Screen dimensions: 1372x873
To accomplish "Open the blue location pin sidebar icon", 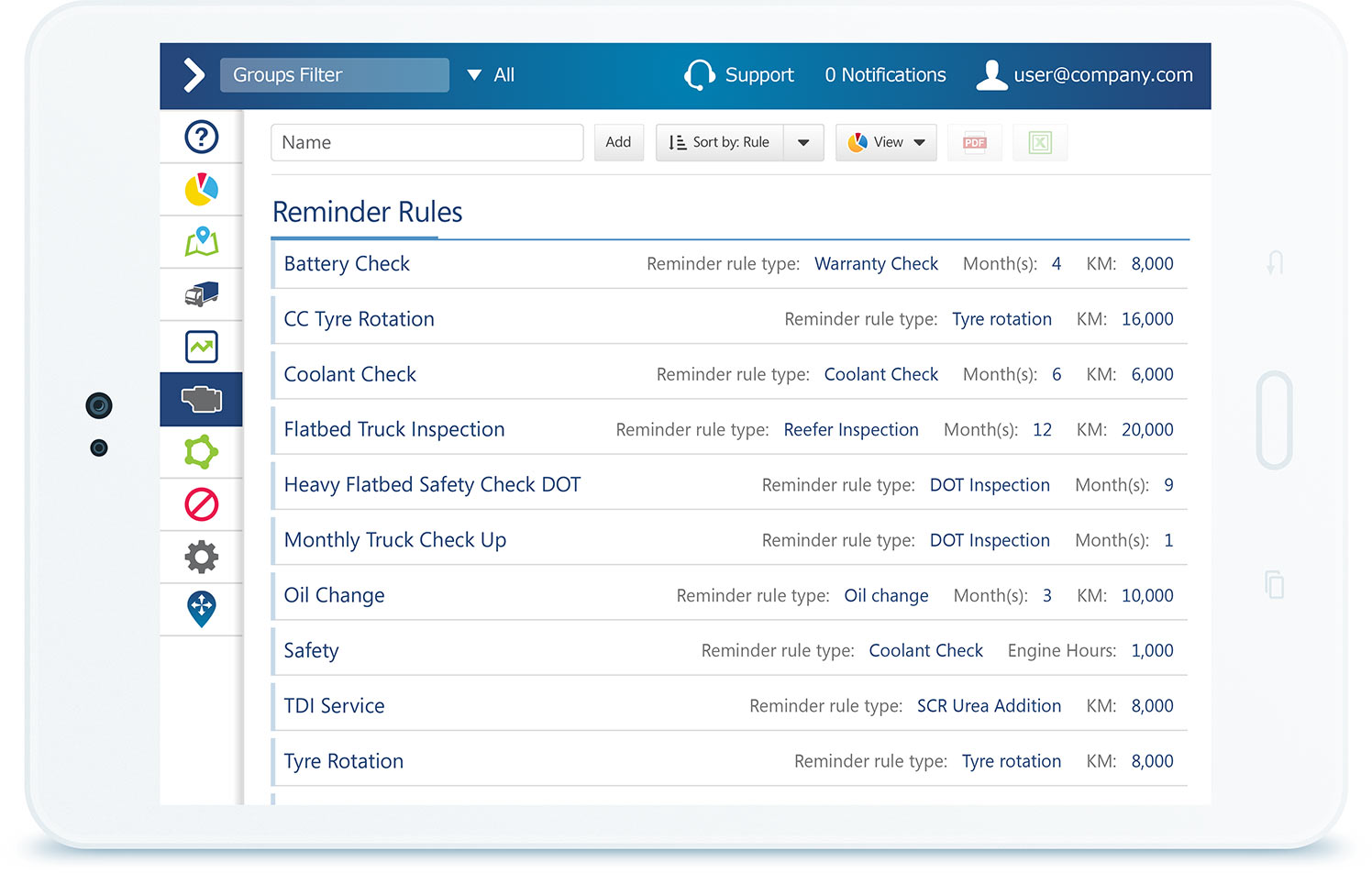I will click(202, 609).
